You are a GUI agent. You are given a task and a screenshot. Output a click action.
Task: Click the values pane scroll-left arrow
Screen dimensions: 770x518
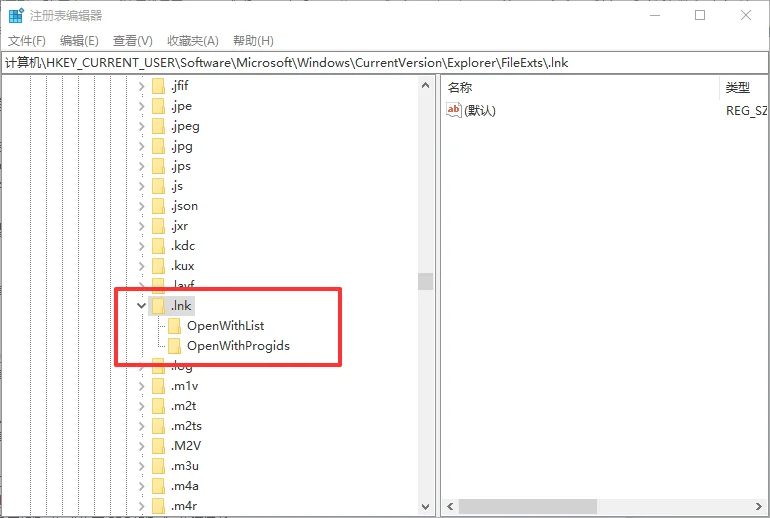[450, 506]
